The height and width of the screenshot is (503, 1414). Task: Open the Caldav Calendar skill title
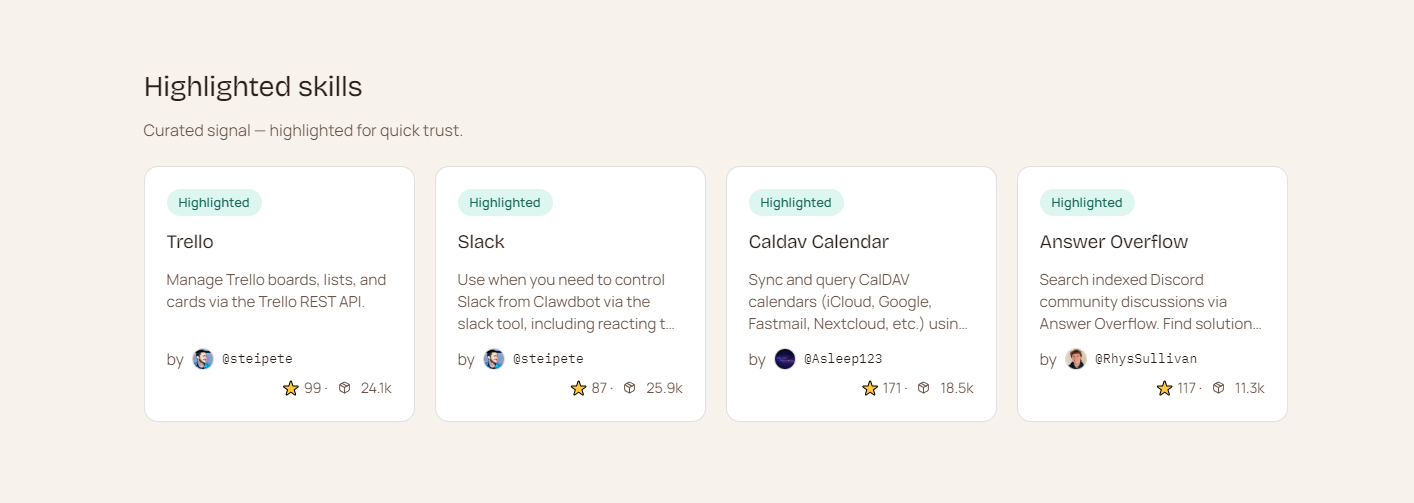[818, 242]
